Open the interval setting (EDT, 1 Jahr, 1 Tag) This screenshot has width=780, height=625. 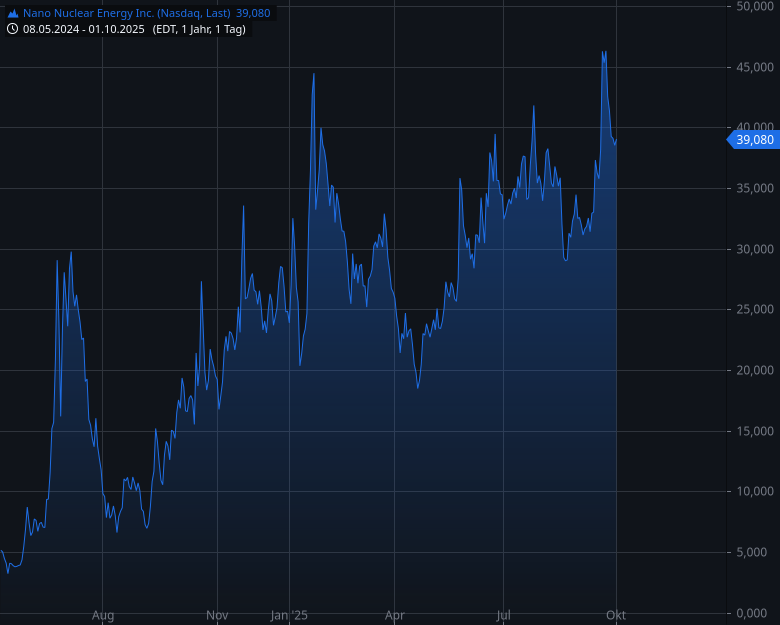[x=199, y=29]
